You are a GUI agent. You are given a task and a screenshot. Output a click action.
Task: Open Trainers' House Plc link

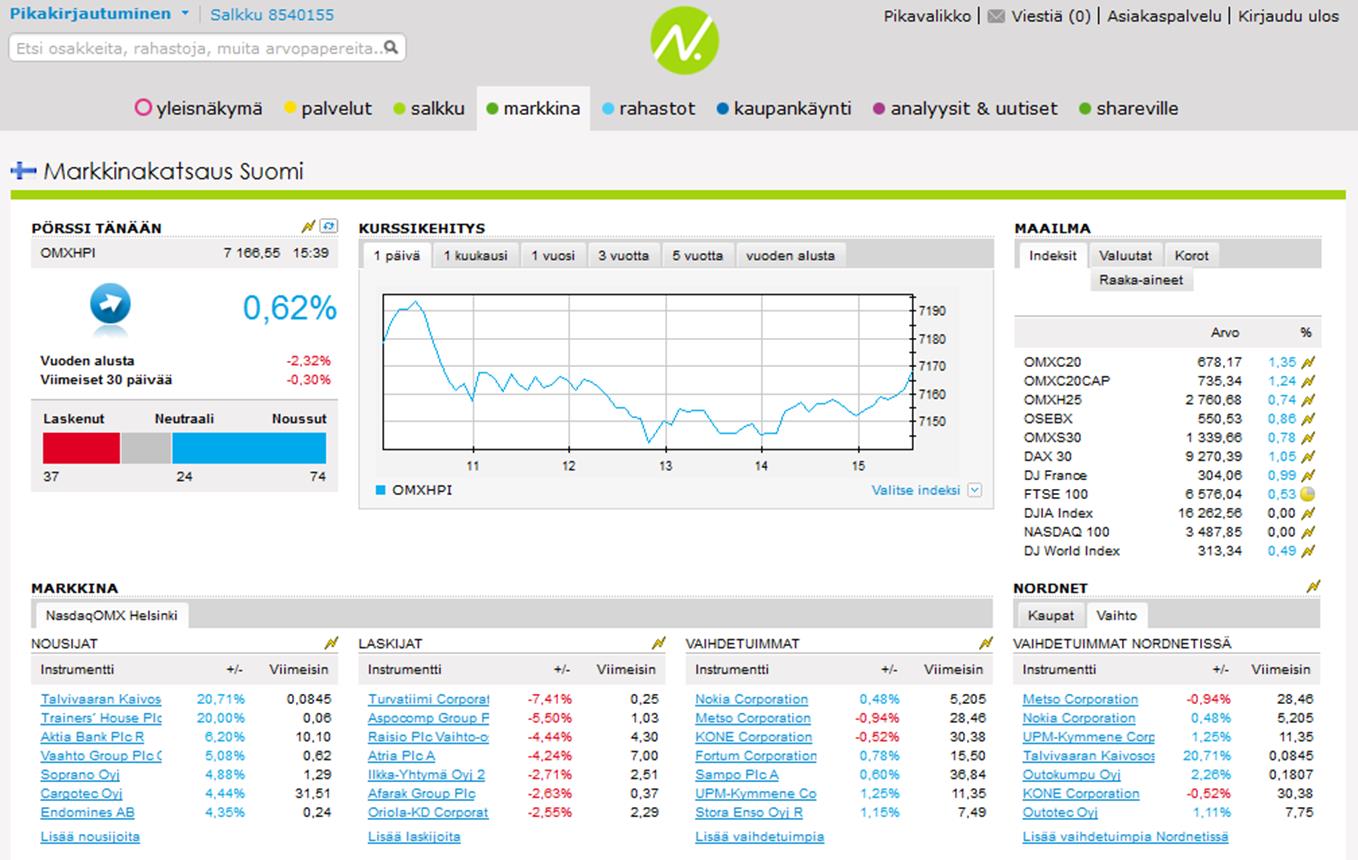[101, 718]
